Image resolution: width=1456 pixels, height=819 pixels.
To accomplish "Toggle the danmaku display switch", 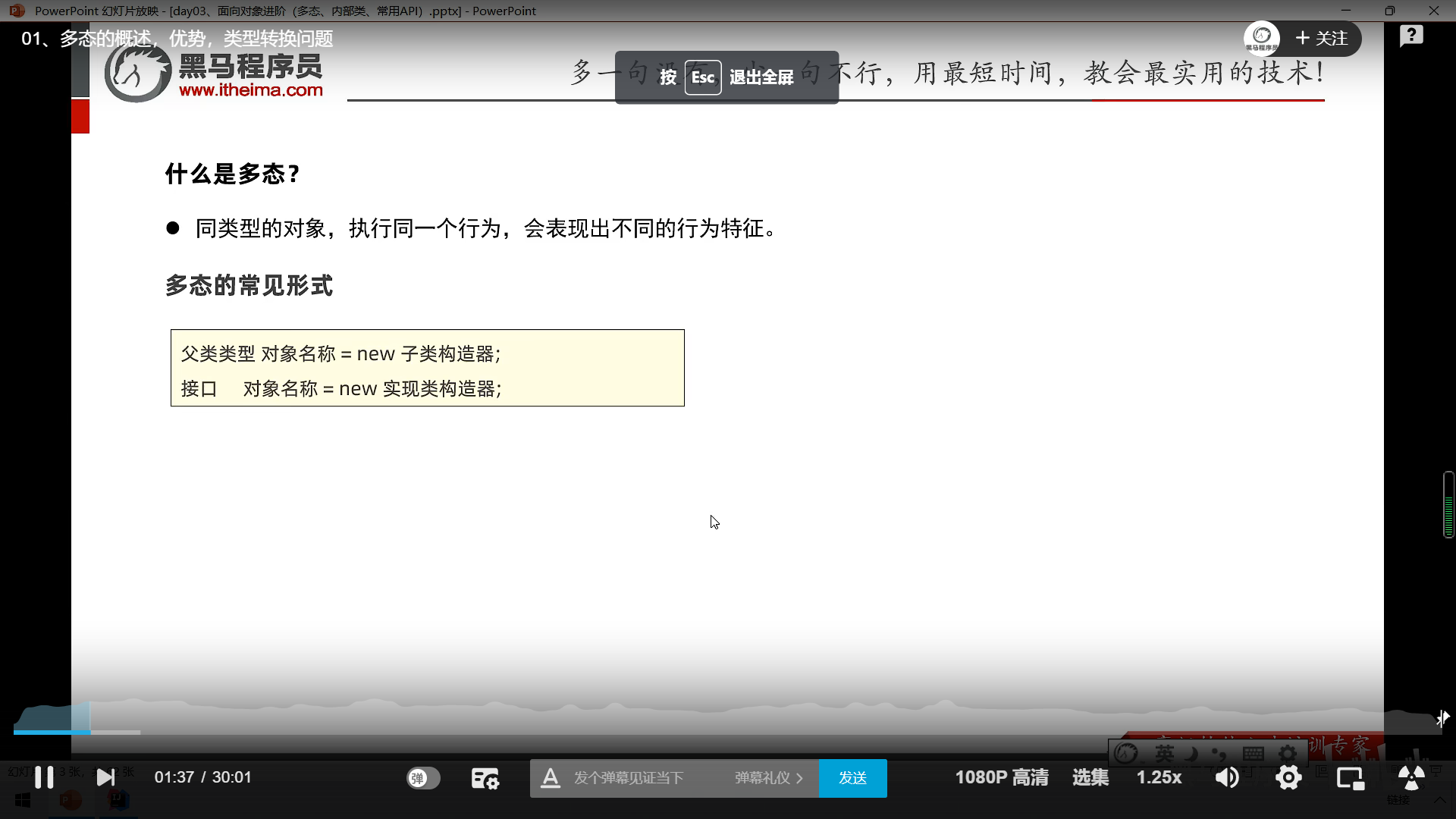I will click(x=423, y=778).
